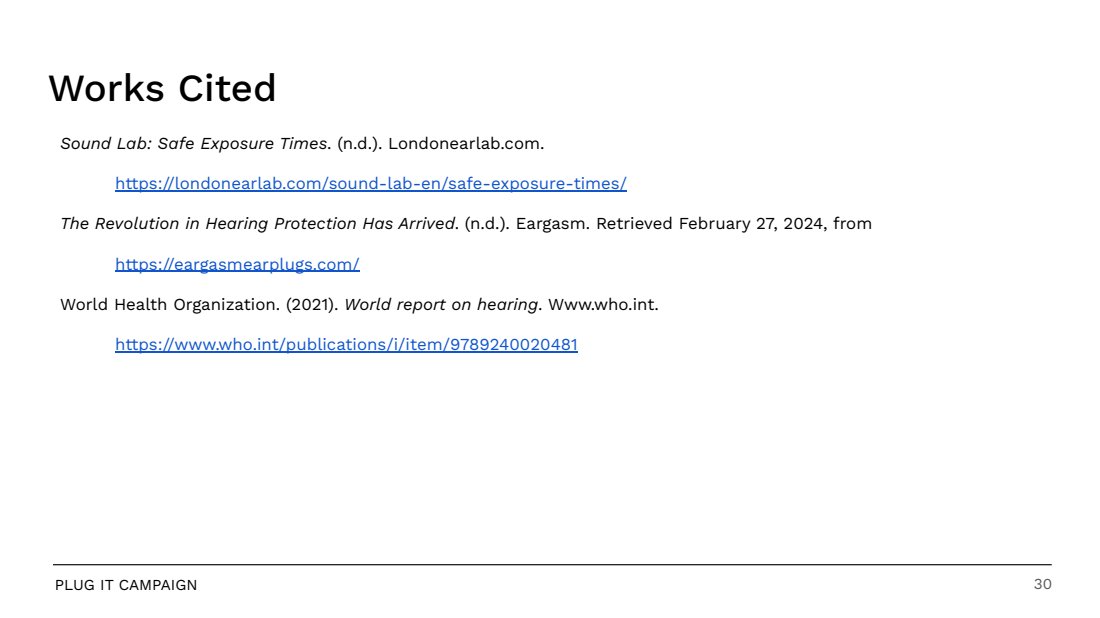Select the italic "World report on hearing" title
The image size is (1100, 618).
441,305
